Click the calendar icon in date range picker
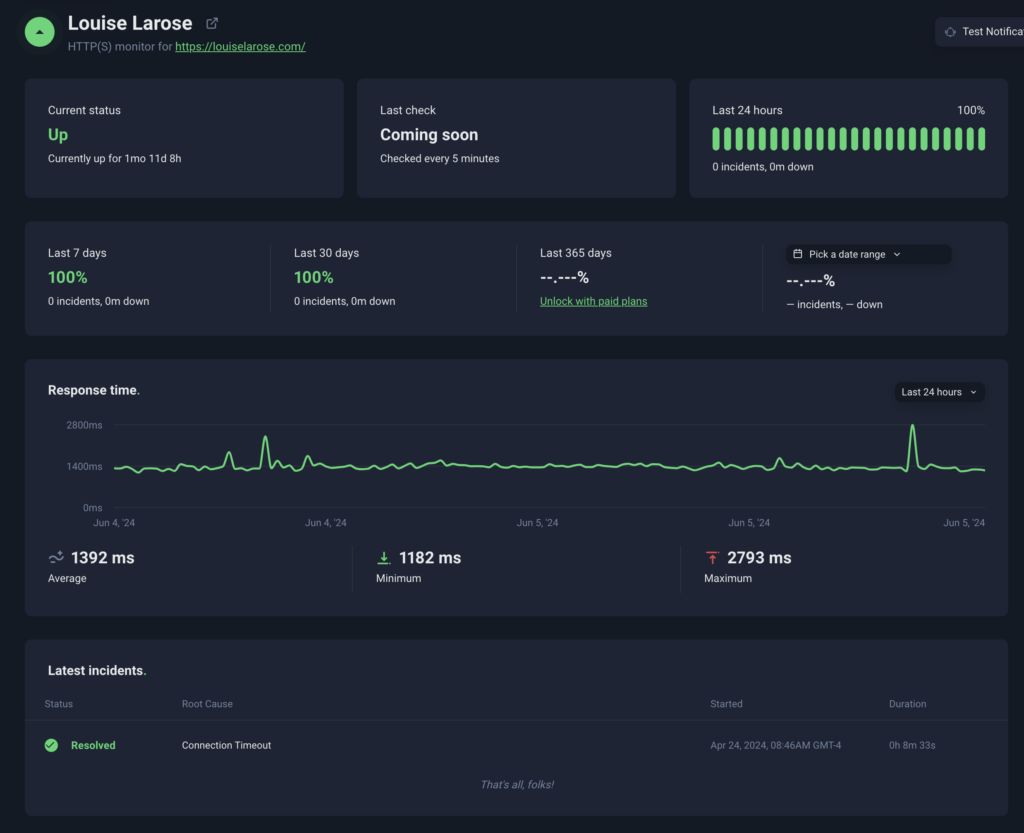 (797, 254)
